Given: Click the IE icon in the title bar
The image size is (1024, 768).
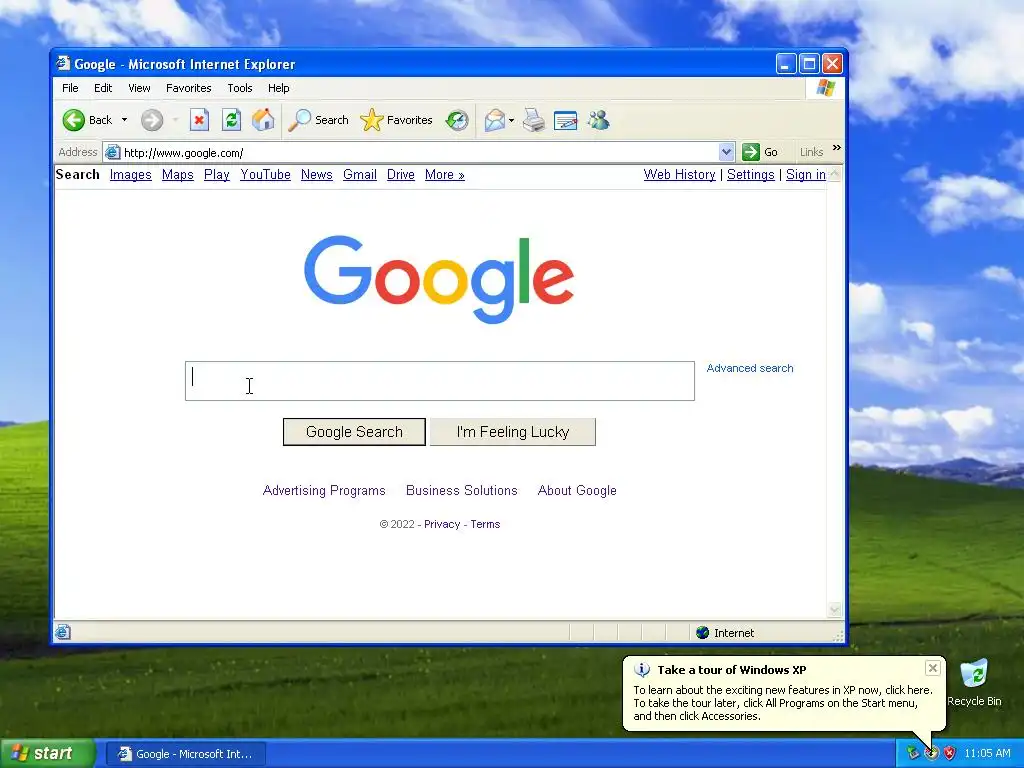Looking at the screenshot, I should click(x=63, y=63).
